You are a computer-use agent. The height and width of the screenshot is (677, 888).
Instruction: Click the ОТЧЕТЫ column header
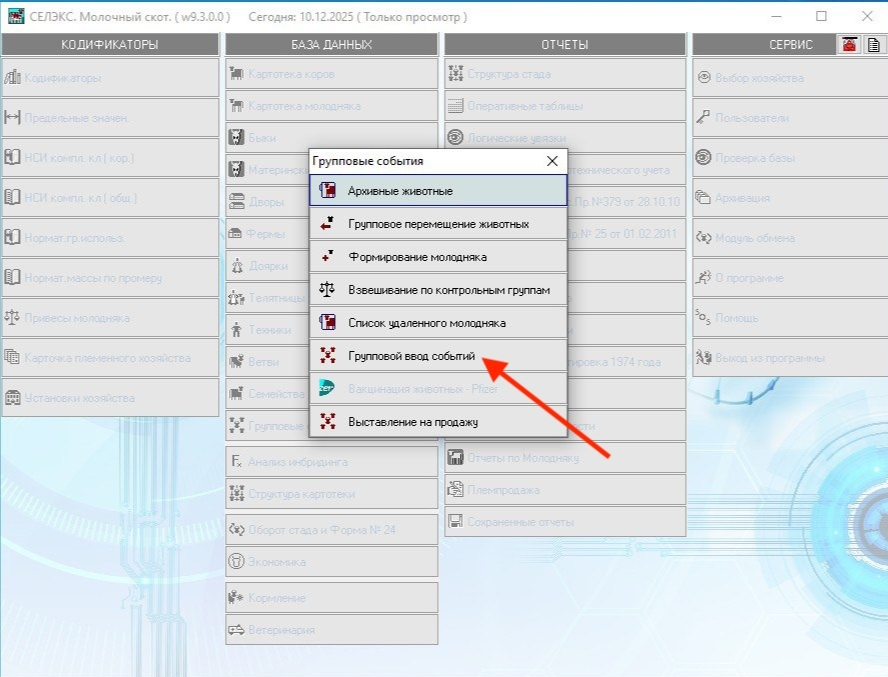click(x=565, y=44)
